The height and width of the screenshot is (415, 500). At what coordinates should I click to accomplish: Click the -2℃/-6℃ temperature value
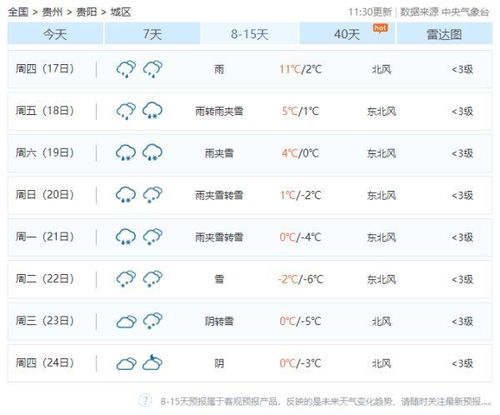[301, 279]
